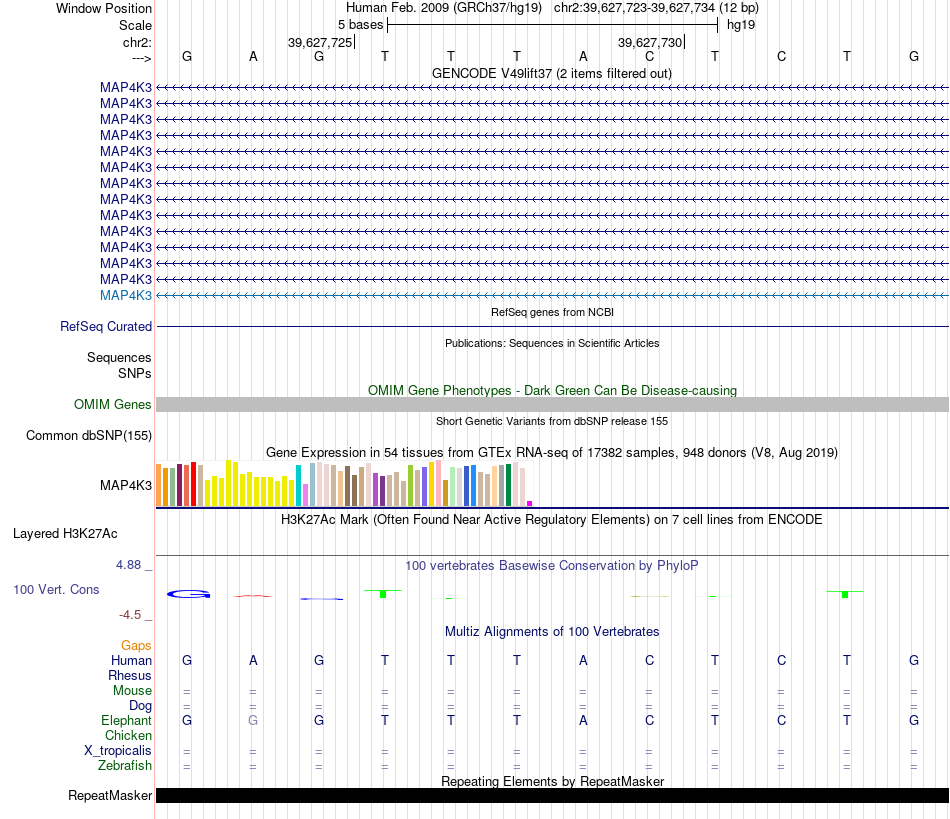Viewport: 950px width, 819px height.
Task: Select the OMIM Genes gray bar
Action: tap(552, 405)
